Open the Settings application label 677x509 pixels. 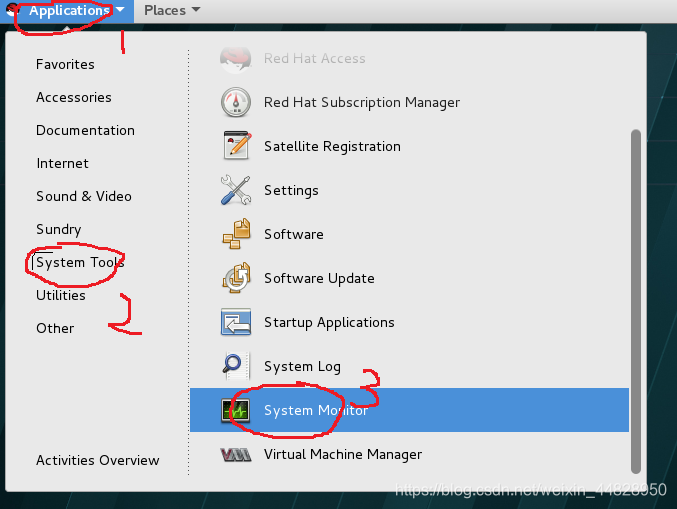pos(291,191)
